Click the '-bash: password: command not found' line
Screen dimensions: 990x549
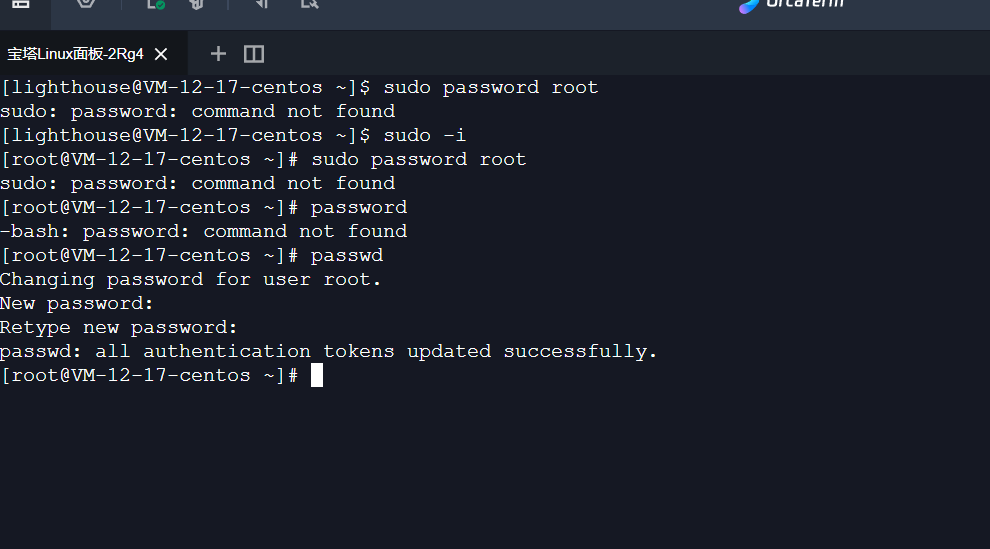203,232
